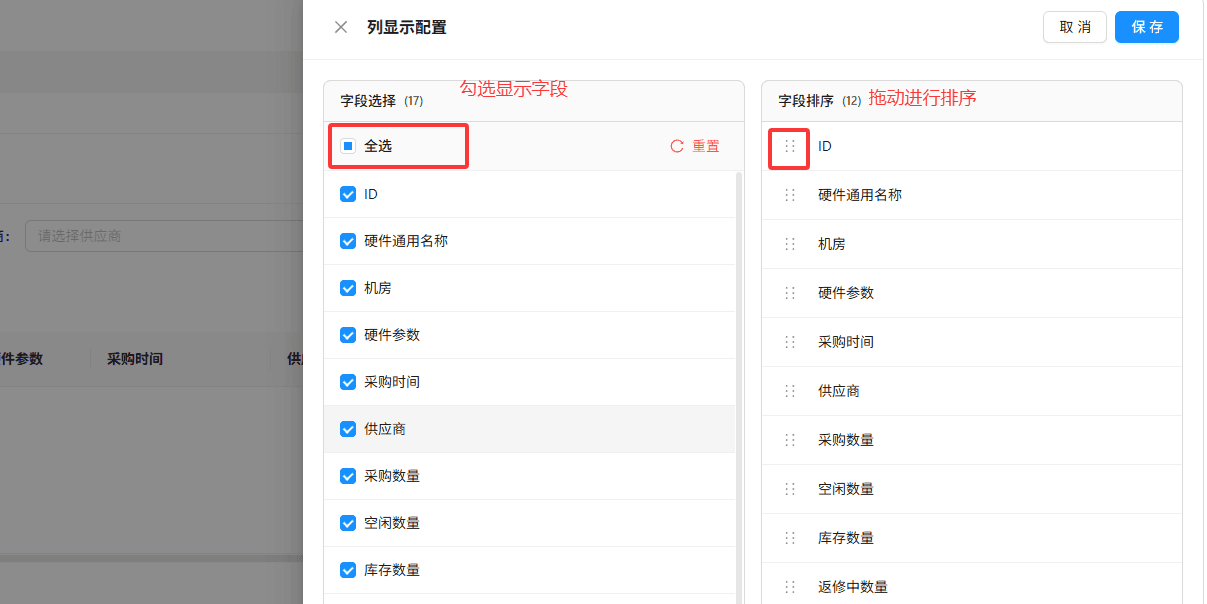Grab drag handle for 机房 row
Screen dimensions: 1207x604
790,244
